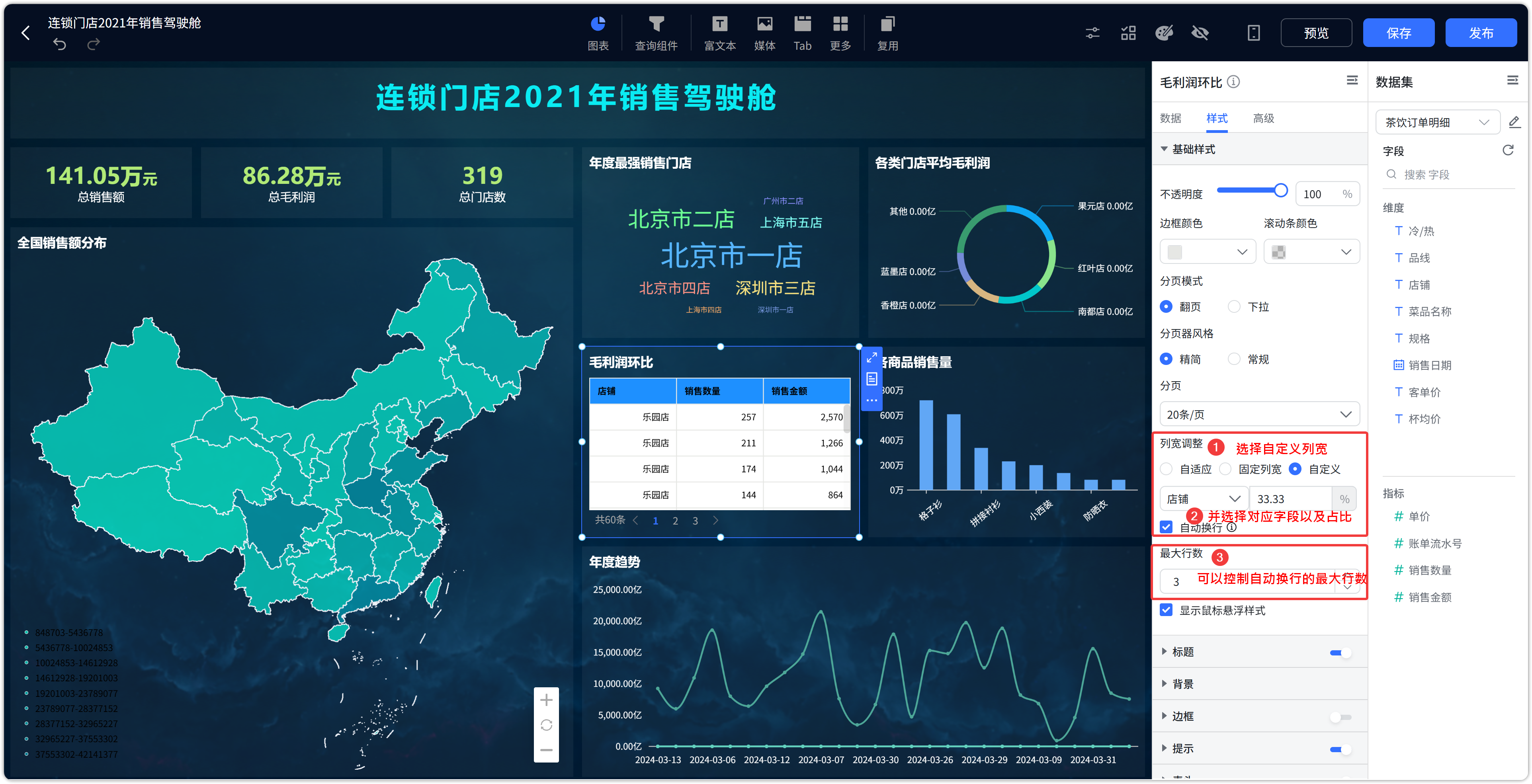
Task: Zoom in on the map with plus
Action: (546, 700)
